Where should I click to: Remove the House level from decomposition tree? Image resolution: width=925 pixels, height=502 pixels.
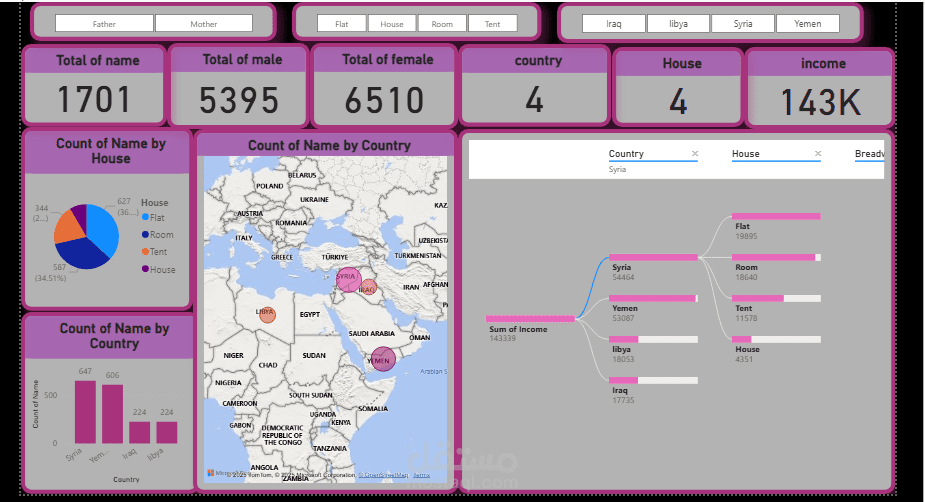coord(818,153)
